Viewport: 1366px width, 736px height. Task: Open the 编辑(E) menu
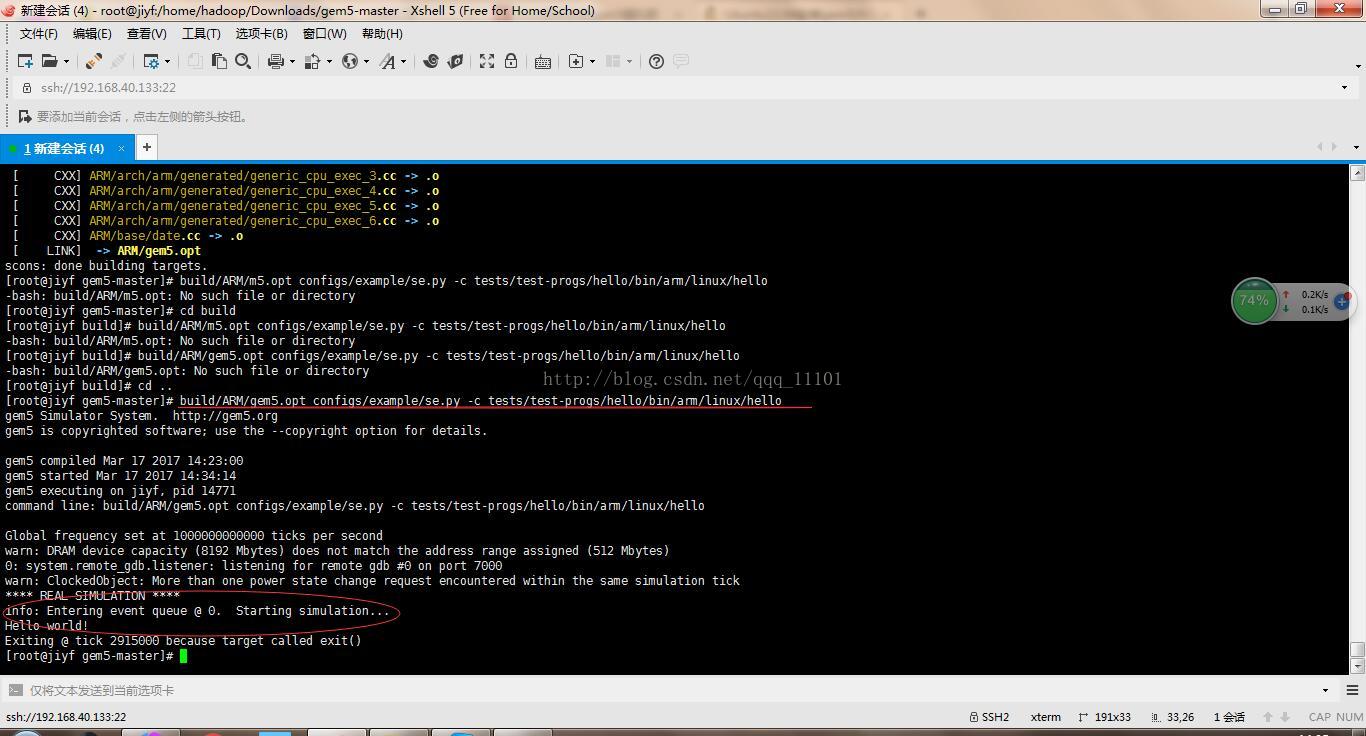(x=92, y=34)
